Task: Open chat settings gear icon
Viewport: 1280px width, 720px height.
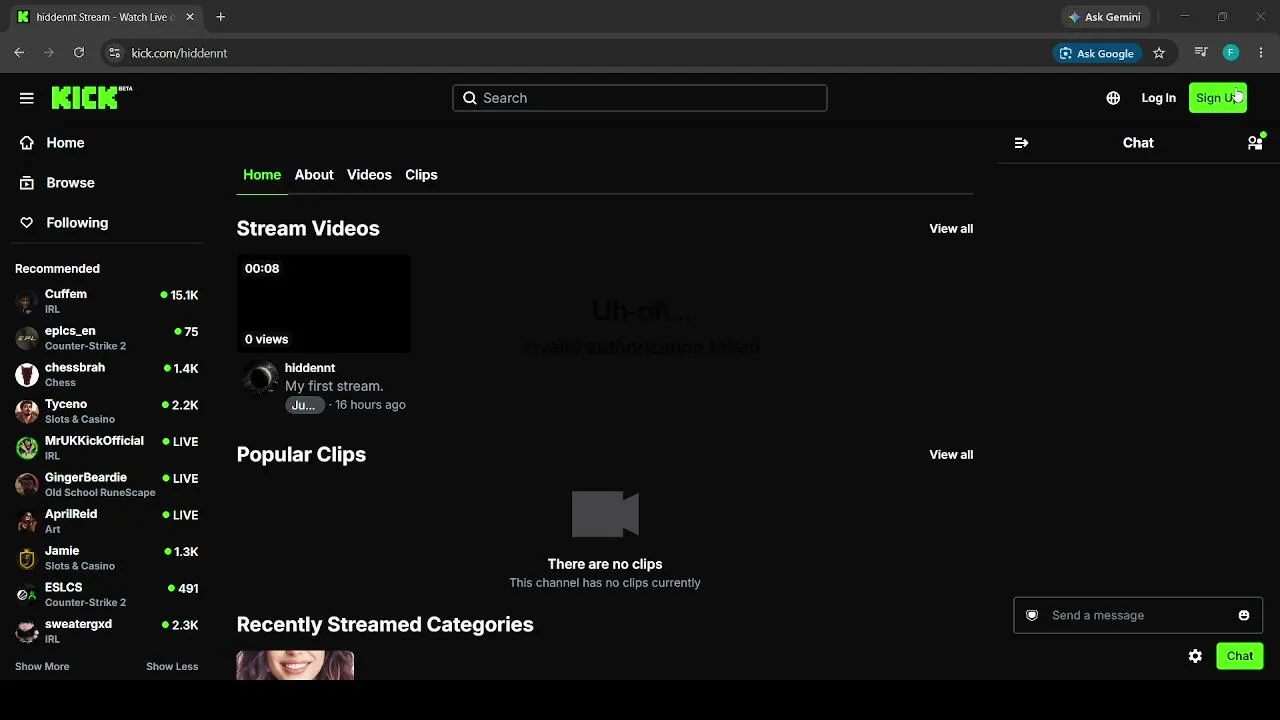Action: (x=1195, y=656)
